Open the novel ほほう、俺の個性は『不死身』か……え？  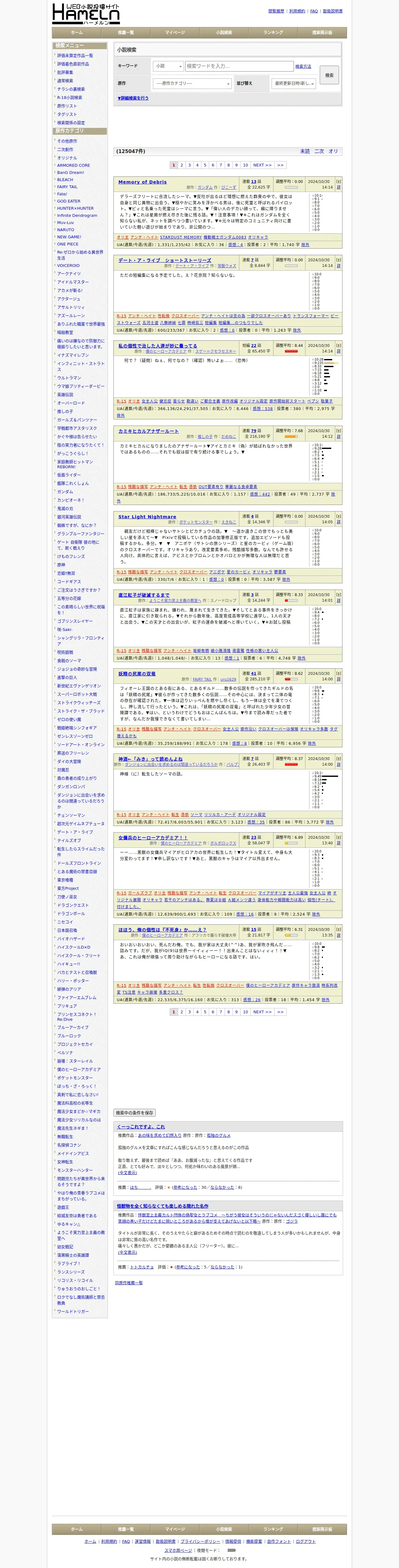[x=163, y=930]
